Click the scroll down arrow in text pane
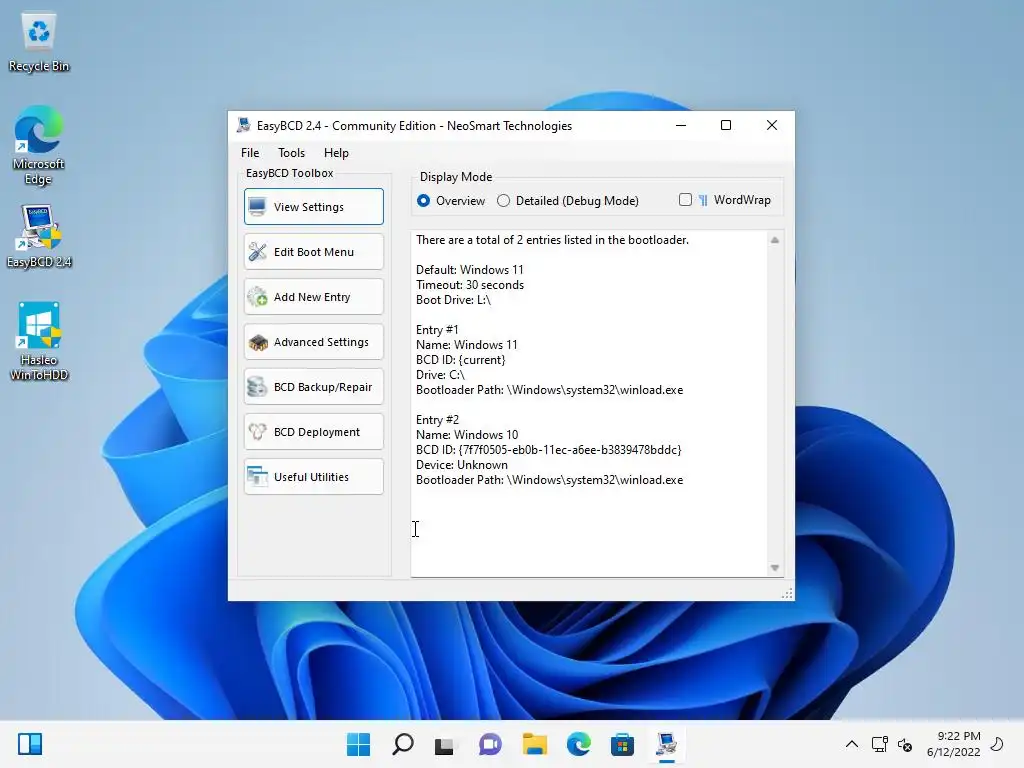The height and width of the screenshot is (768, 1024). [x=775, y=568]
